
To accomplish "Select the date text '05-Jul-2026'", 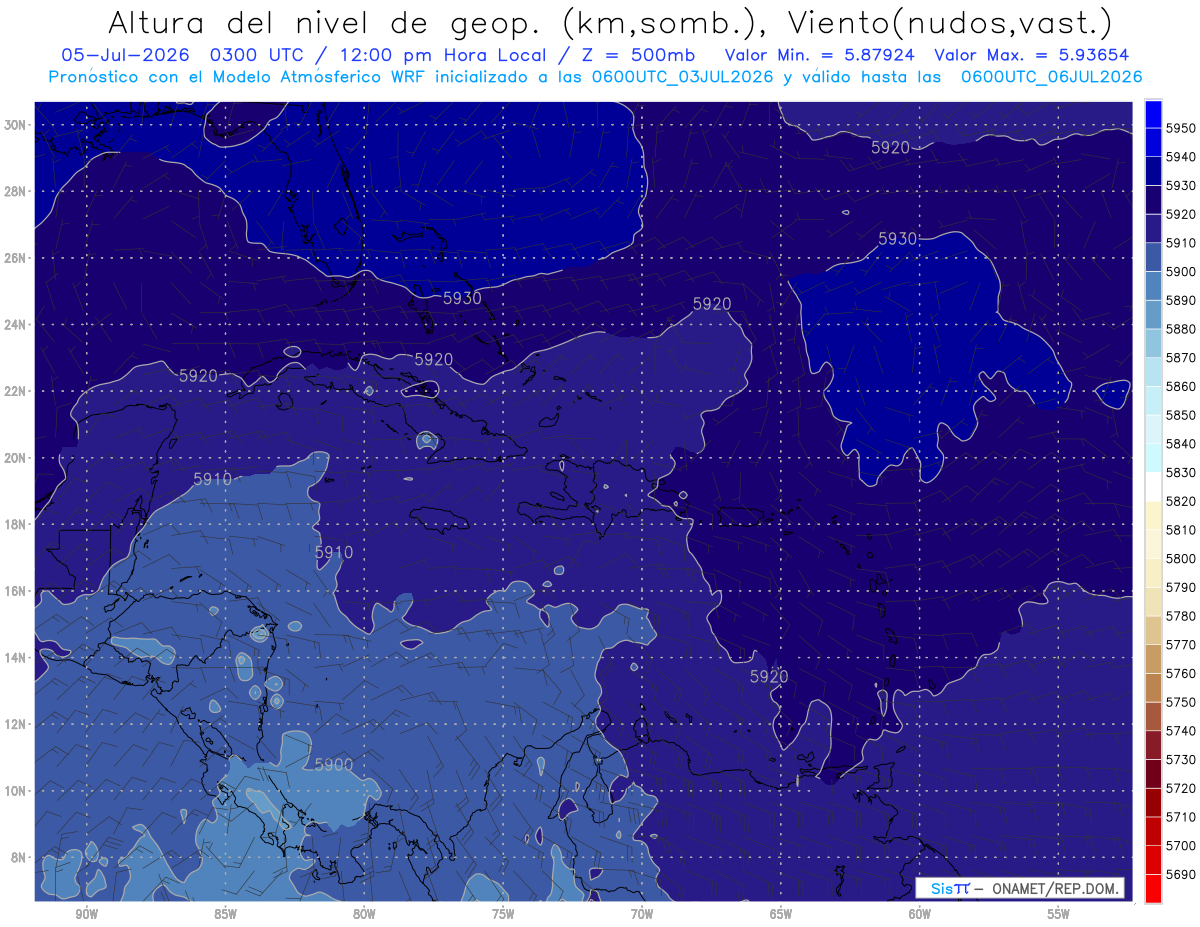I will coord(123,55).
